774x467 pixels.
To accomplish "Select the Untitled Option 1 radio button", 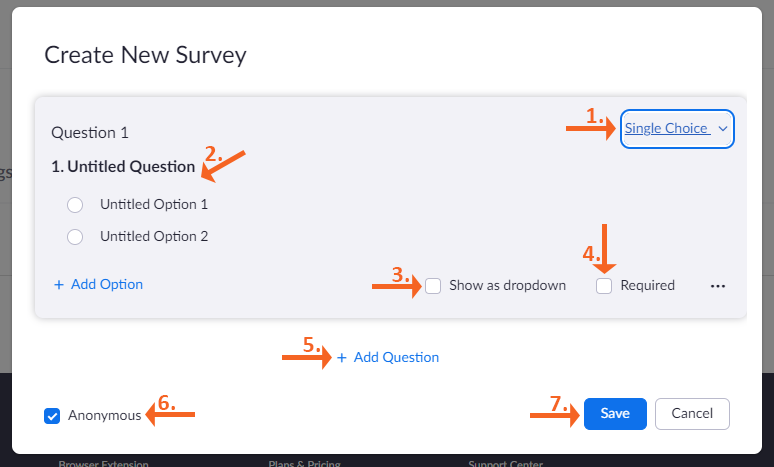I will (x=74, y=205).
